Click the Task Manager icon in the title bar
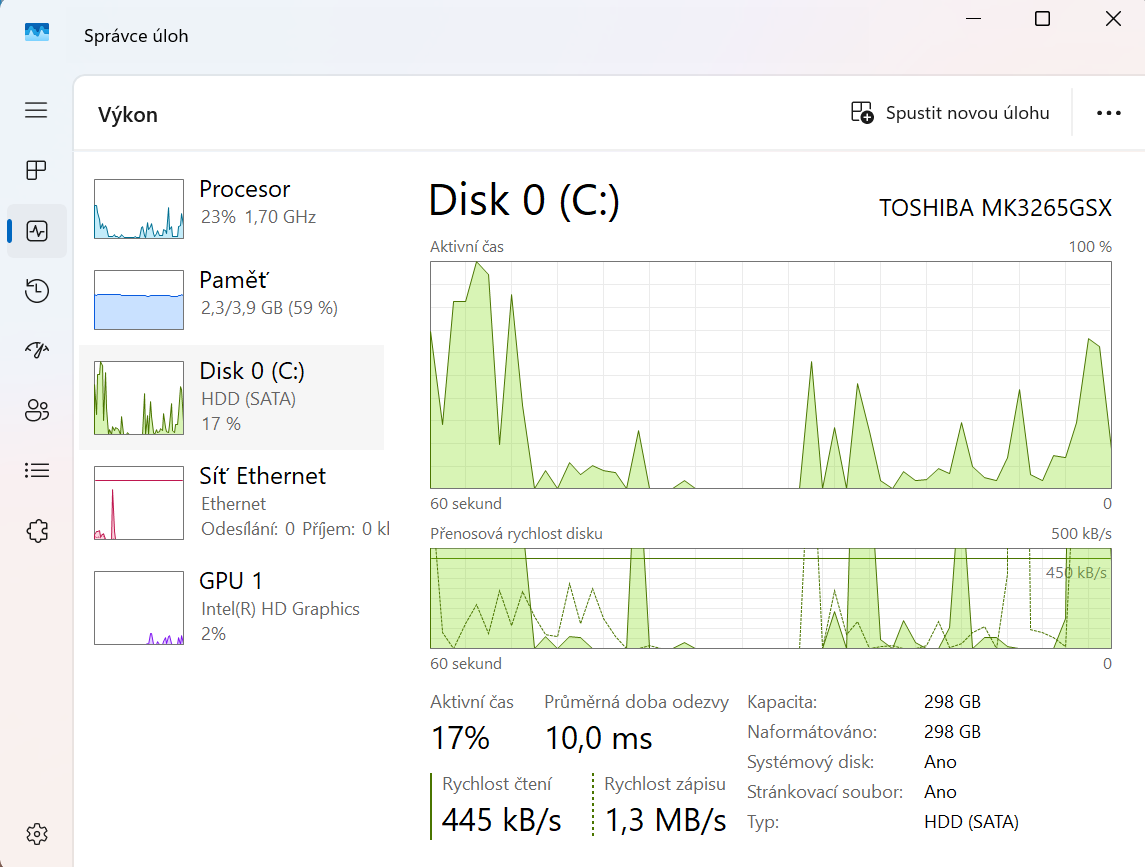This screenshot has height=867, width=1145. [36, 31]
